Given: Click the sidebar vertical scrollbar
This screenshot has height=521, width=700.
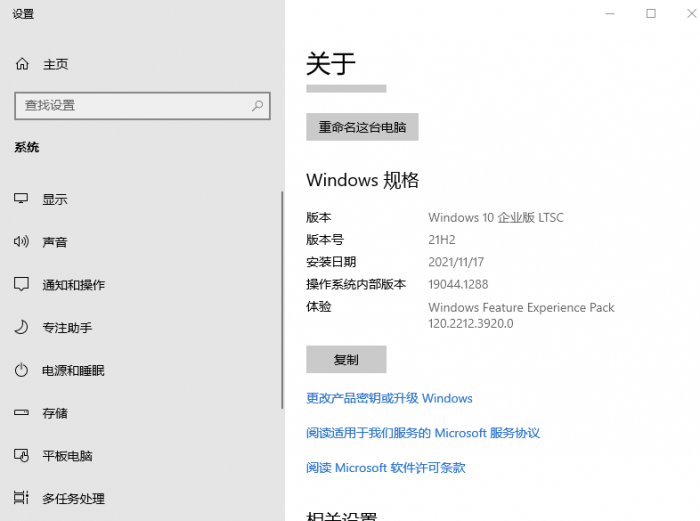Looking at the screenshot, I should coord(282,300).
